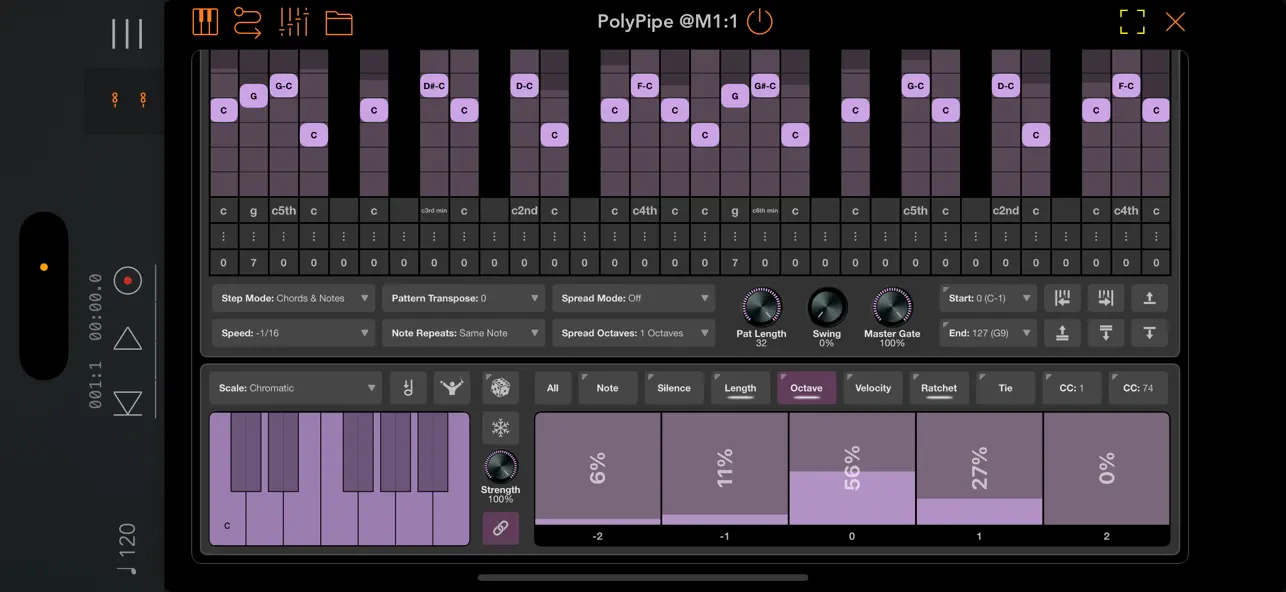Open the Spread Octaves dropdown
The width and height of the screenshot is (1286, 592).
[x=634, y=333]
